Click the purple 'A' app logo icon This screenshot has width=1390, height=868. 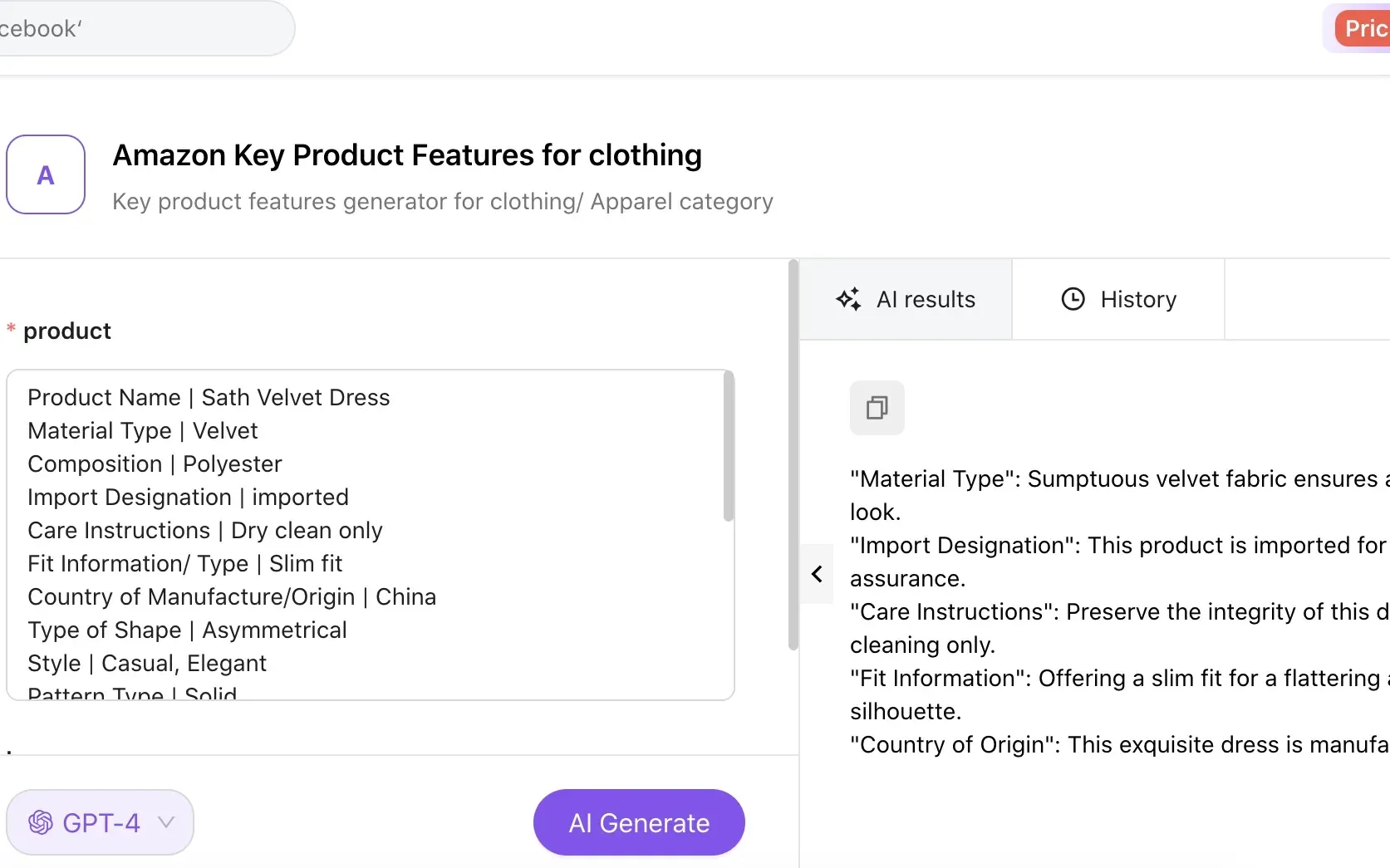point(46,174)
